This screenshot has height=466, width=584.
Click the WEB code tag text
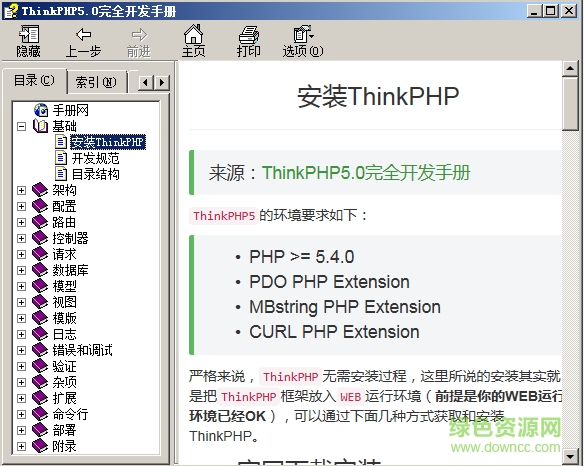pos(350,397)
